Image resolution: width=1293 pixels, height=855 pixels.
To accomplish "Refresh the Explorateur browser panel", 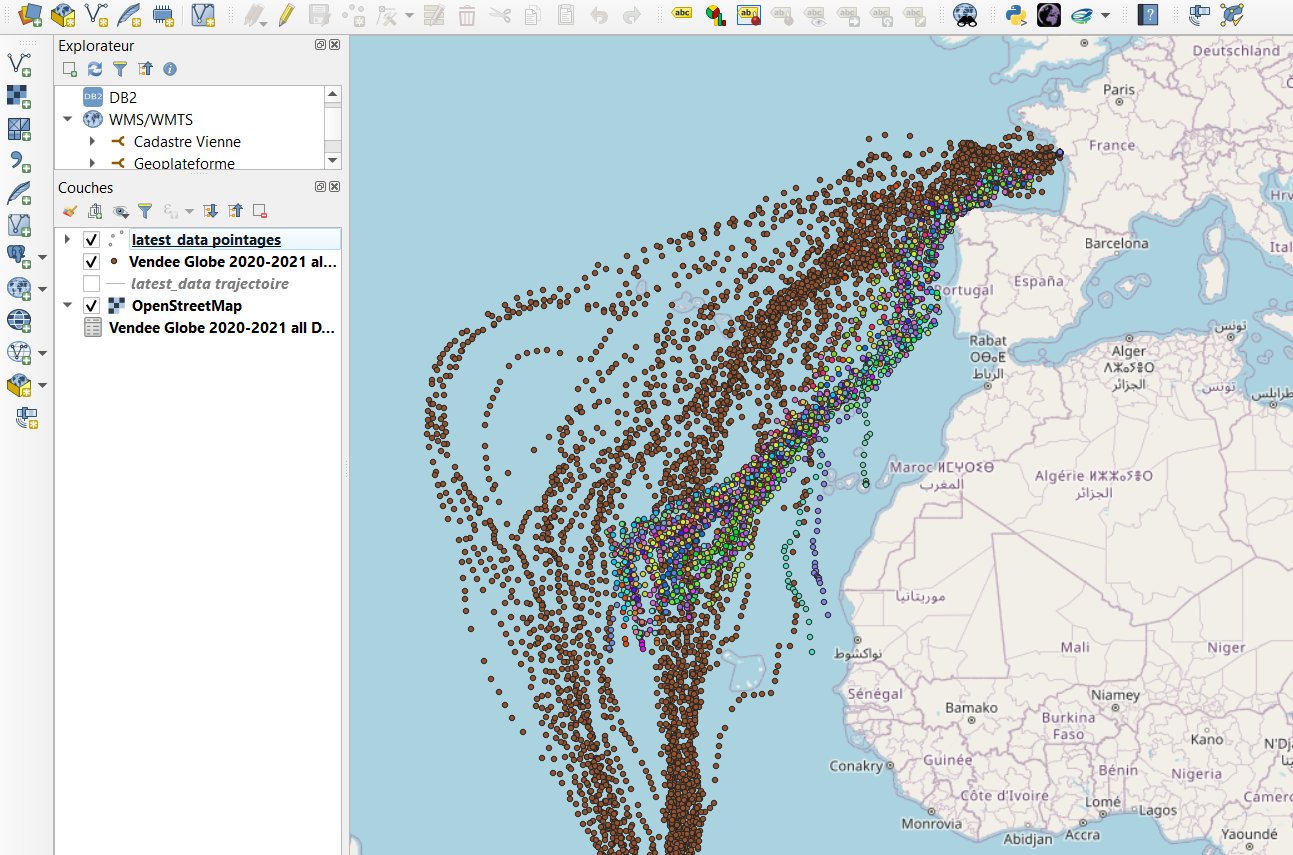I will tap(95, 69).
